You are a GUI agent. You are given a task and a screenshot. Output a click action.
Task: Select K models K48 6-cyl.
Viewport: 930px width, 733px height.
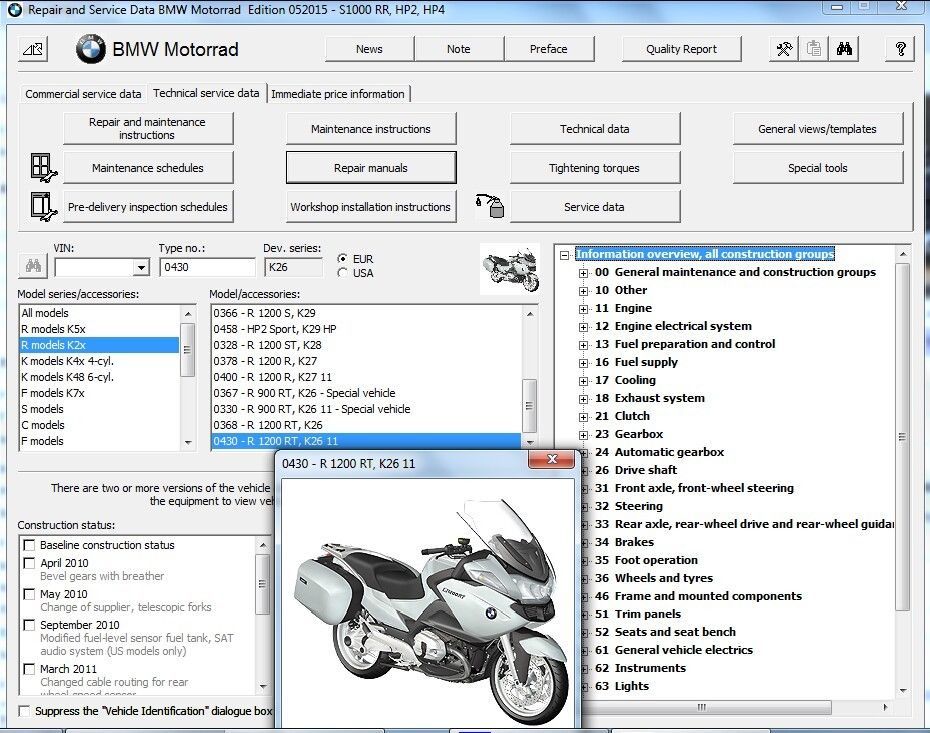pyautogui.click(x=99, y=377)
